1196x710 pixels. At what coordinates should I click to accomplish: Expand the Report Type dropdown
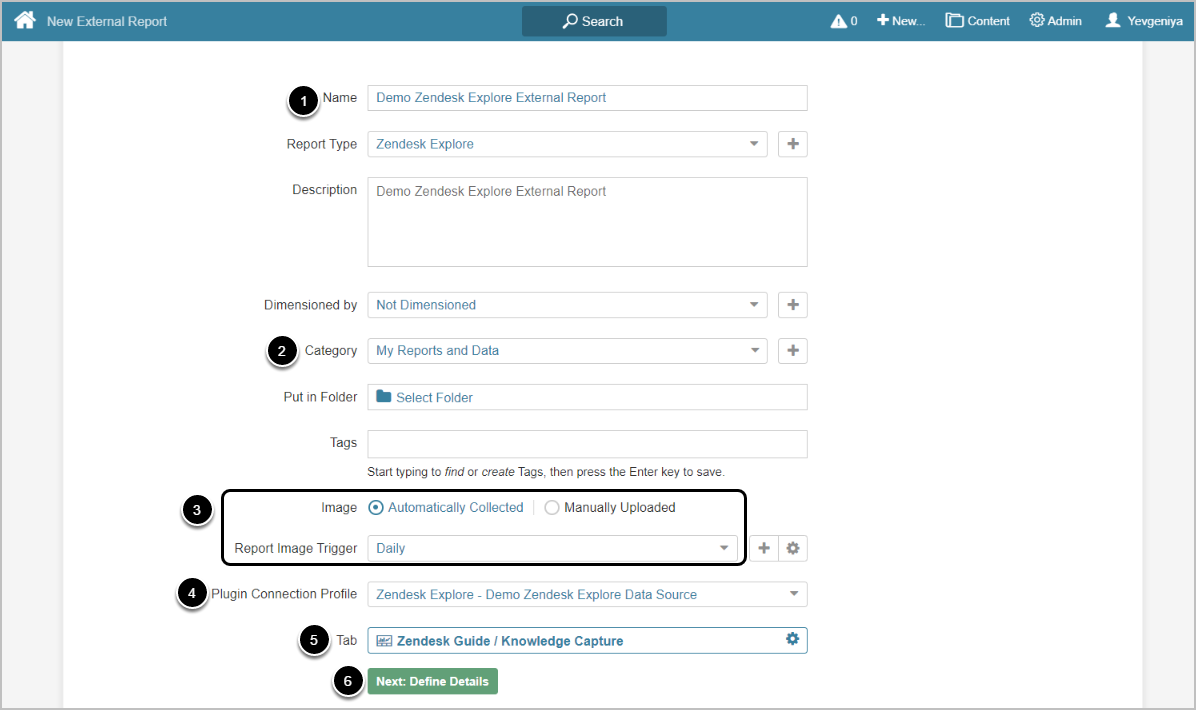point(567,144)
